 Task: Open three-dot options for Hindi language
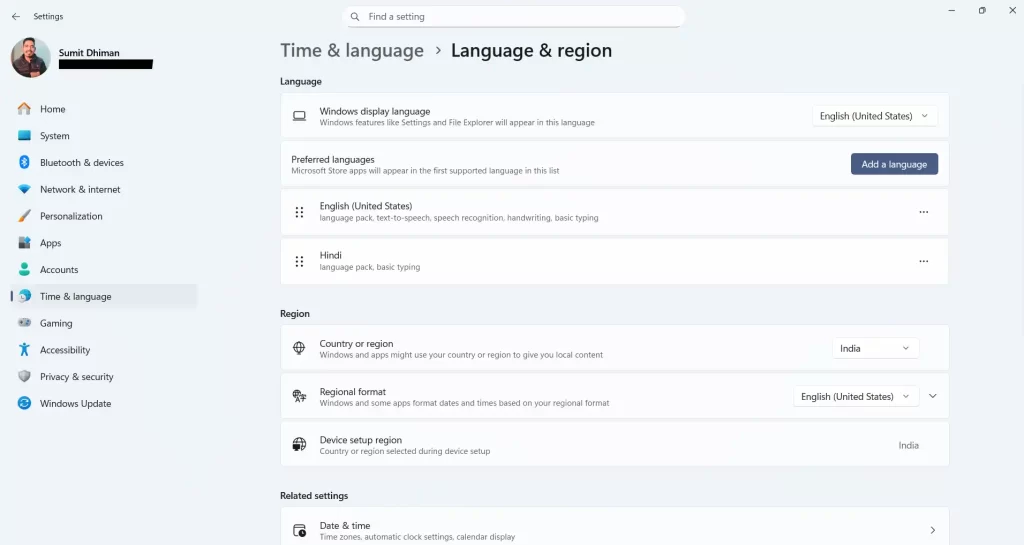pos(923,261)
